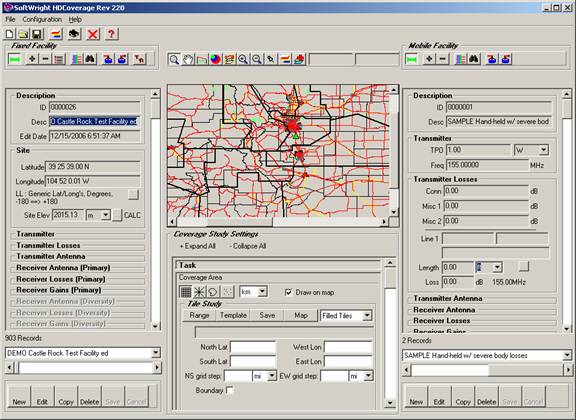This screenshot has height=420, width=576.
Task: Select the radial star coverage area icon
Action: pos(199,292)
